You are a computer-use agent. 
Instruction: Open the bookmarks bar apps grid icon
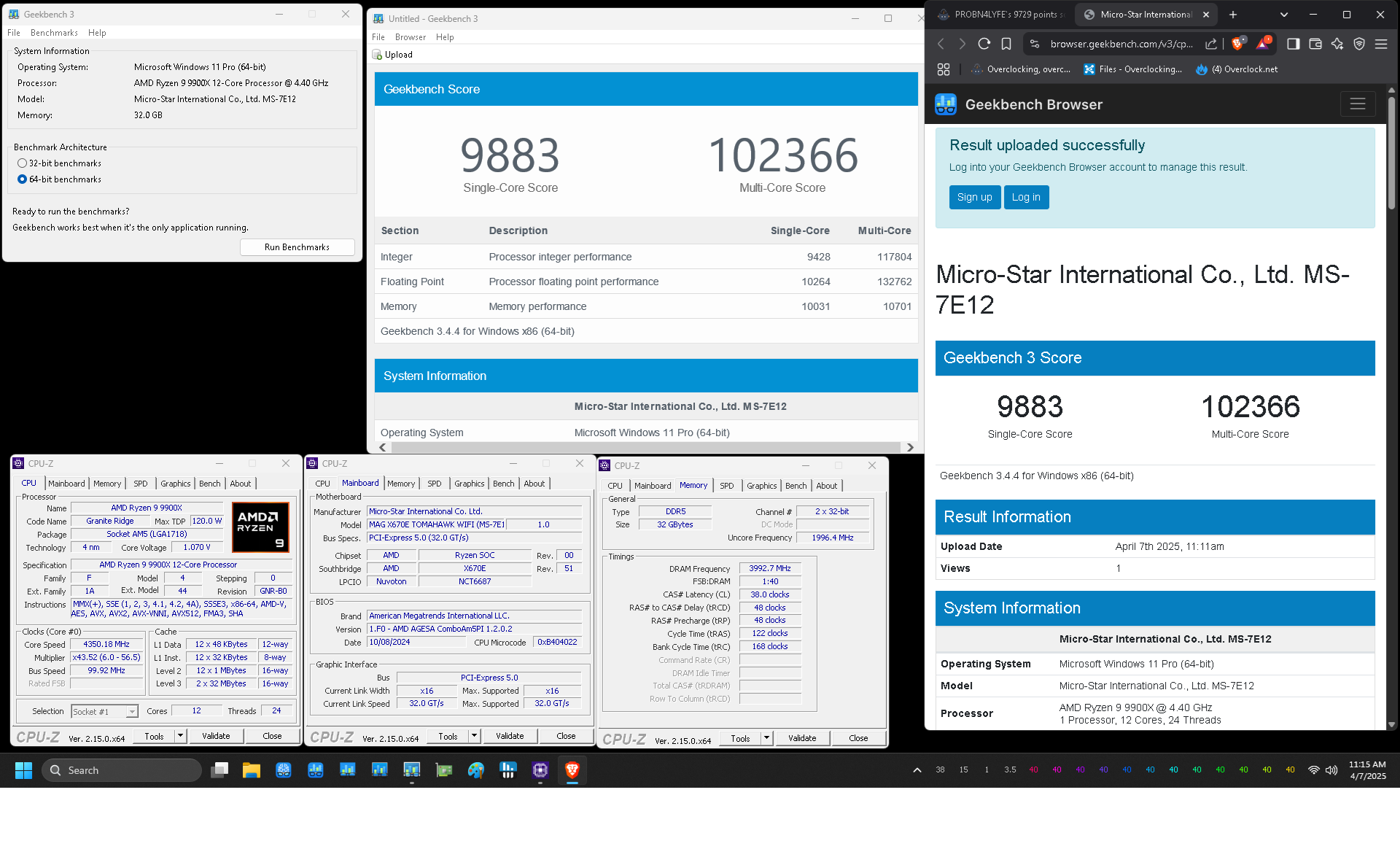944,69
